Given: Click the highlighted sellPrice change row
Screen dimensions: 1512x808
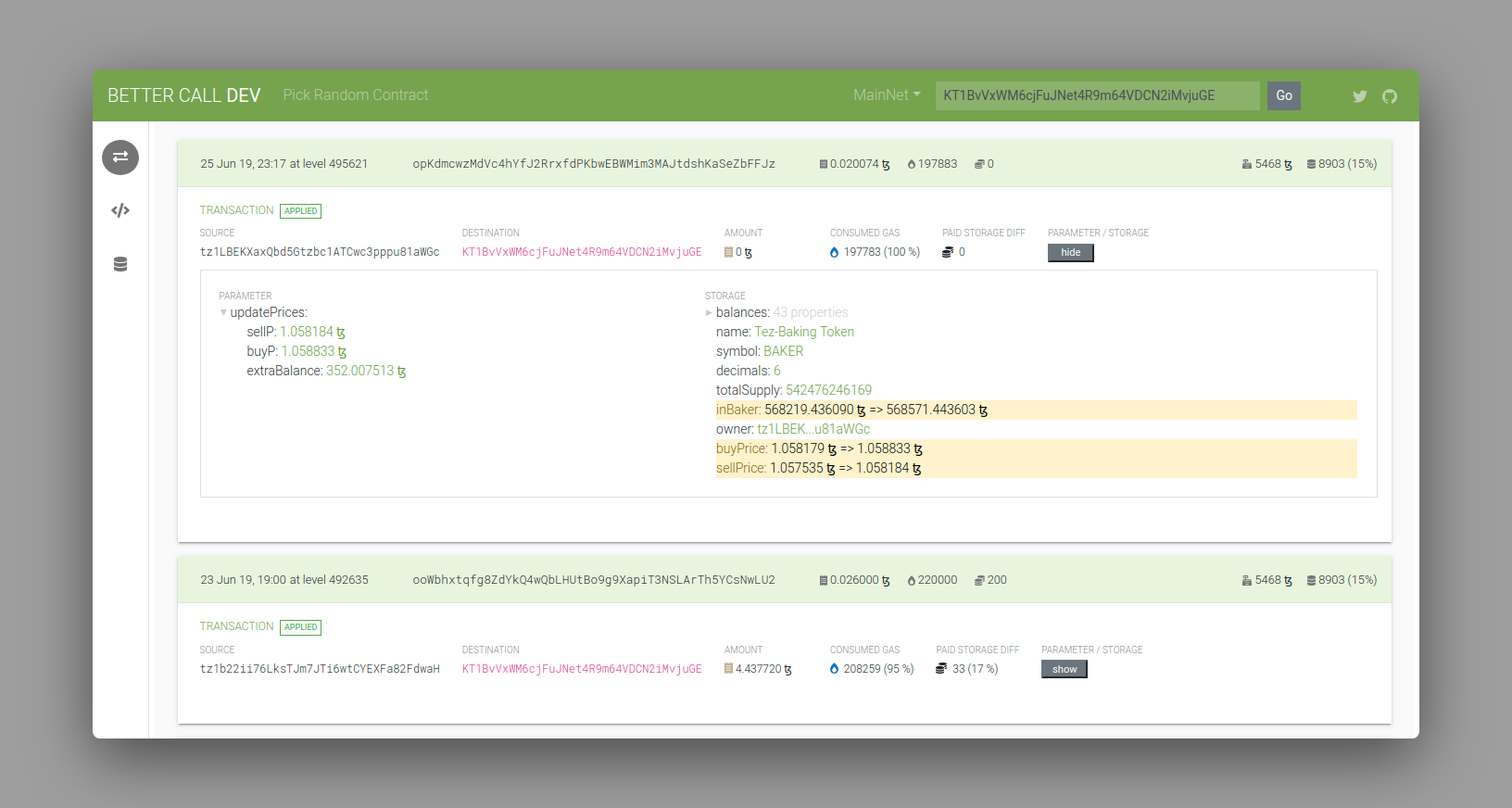Looking at the screenshot, I should [1036, 468].
